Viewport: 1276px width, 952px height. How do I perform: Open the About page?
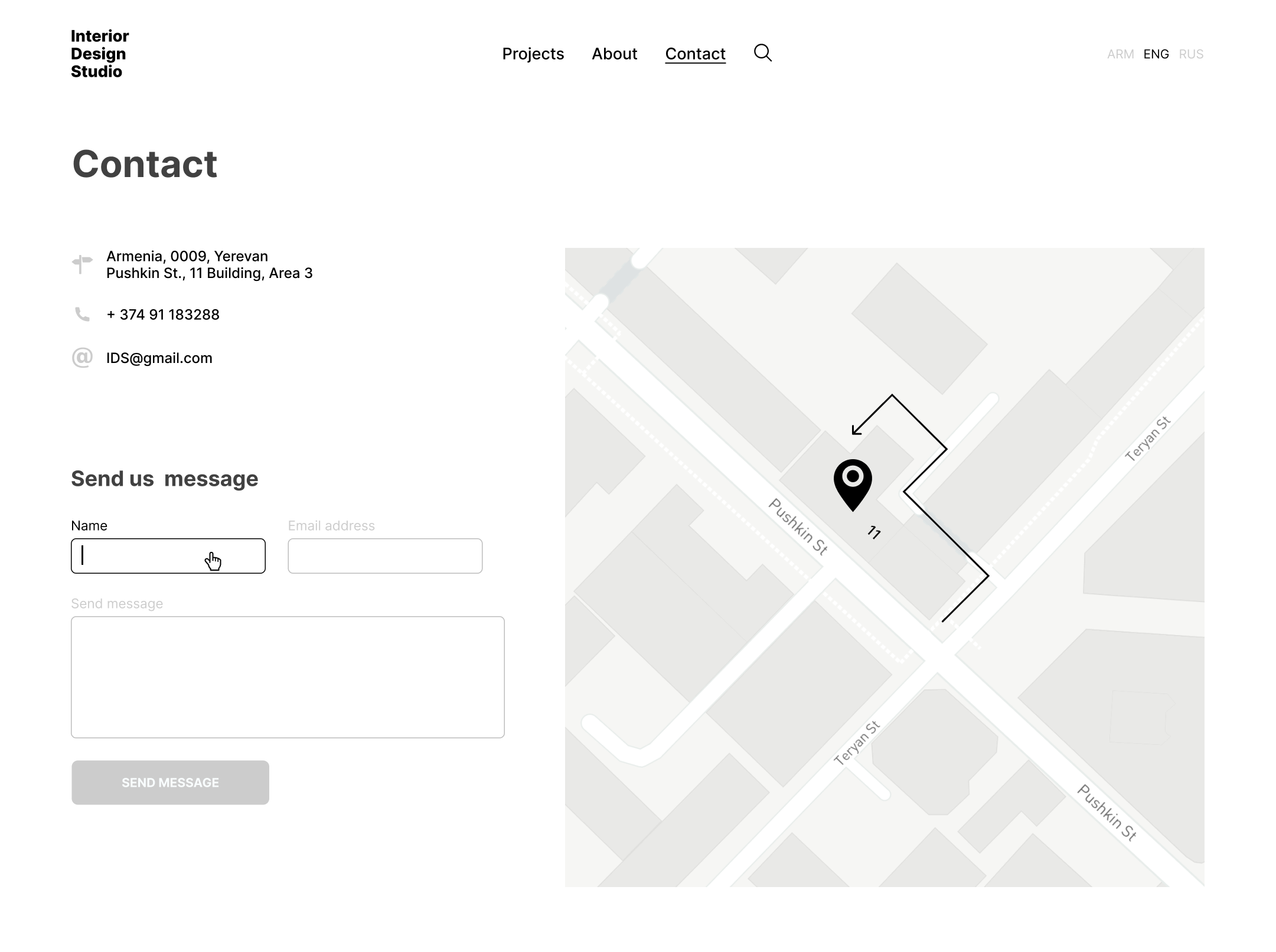point(614,54)
